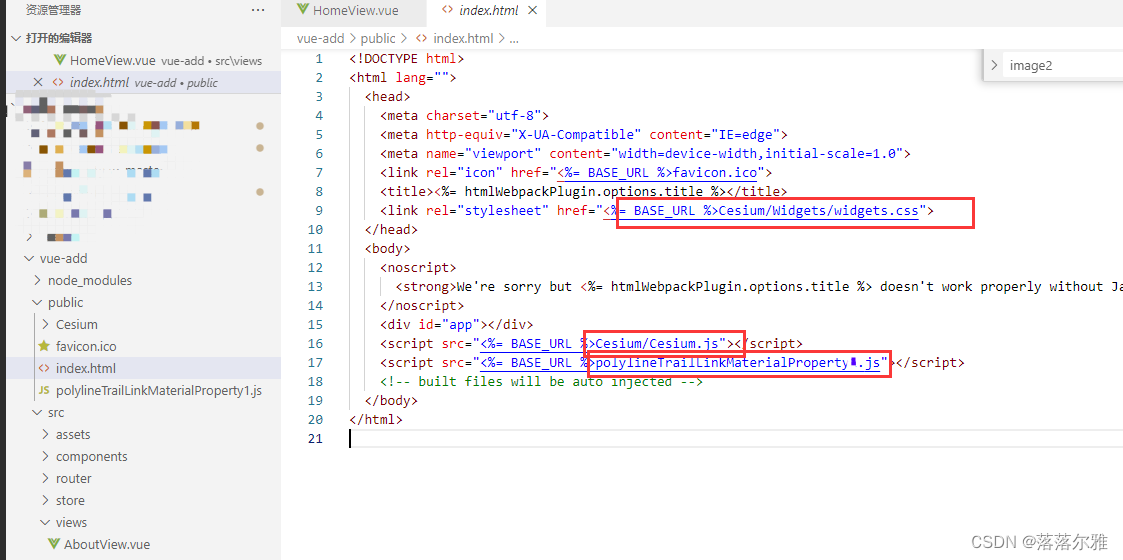The width and height of the screenshot is (1123, 560).
Task: Click vue-add in the breadcrumb
Action: click(320, 39)
